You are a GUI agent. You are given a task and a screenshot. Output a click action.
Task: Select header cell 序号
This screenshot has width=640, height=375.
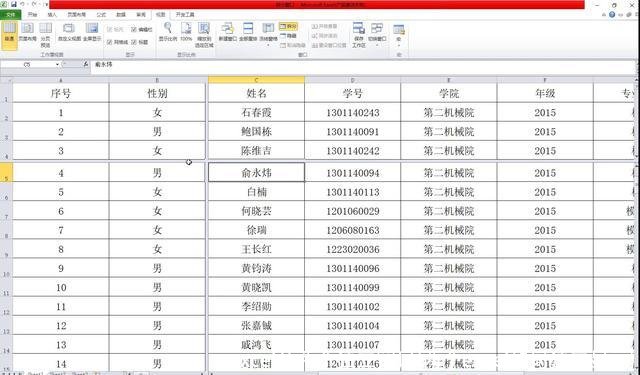coord(61,93)
